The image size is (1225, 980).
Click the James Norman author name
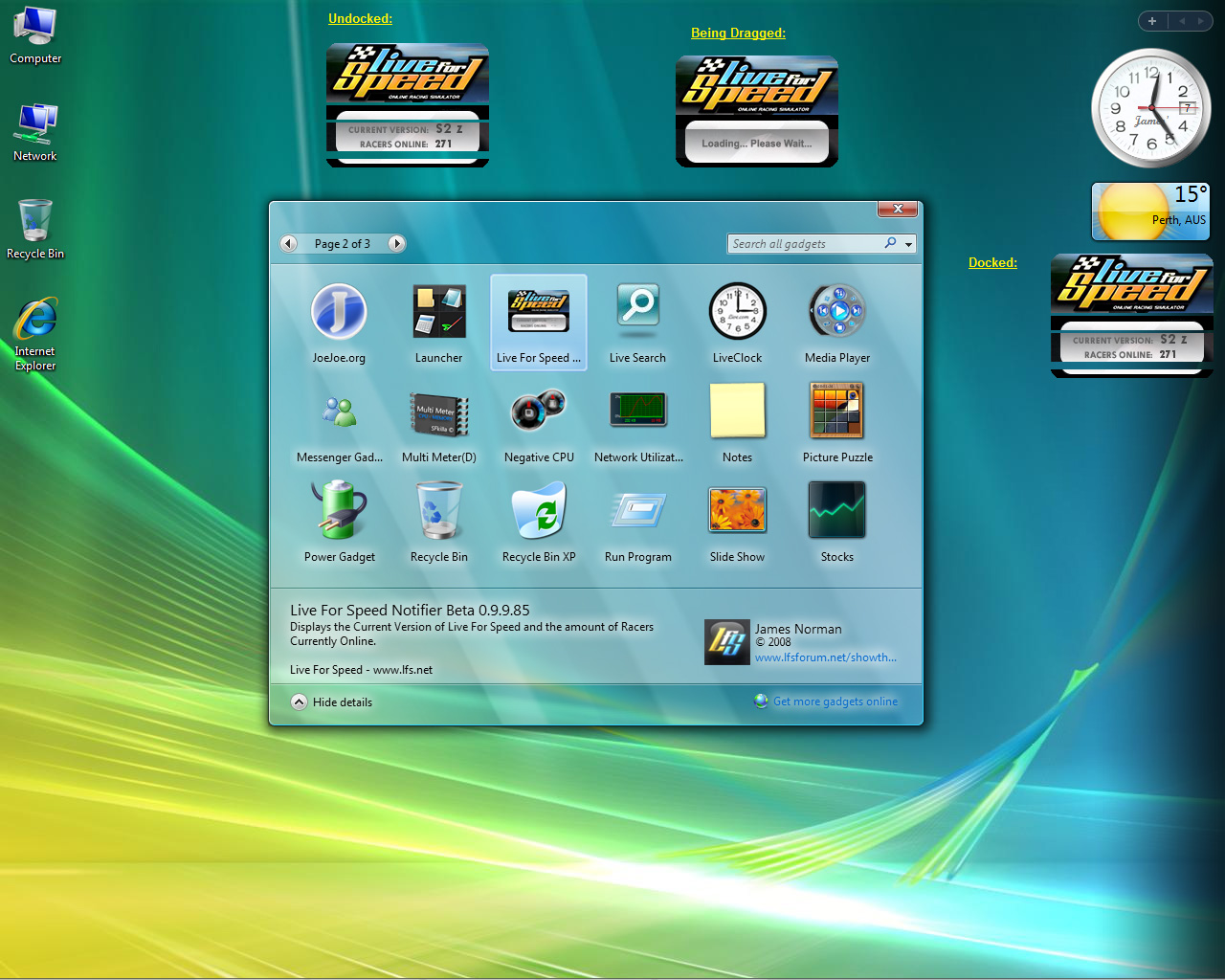click(x=798, y=629)
